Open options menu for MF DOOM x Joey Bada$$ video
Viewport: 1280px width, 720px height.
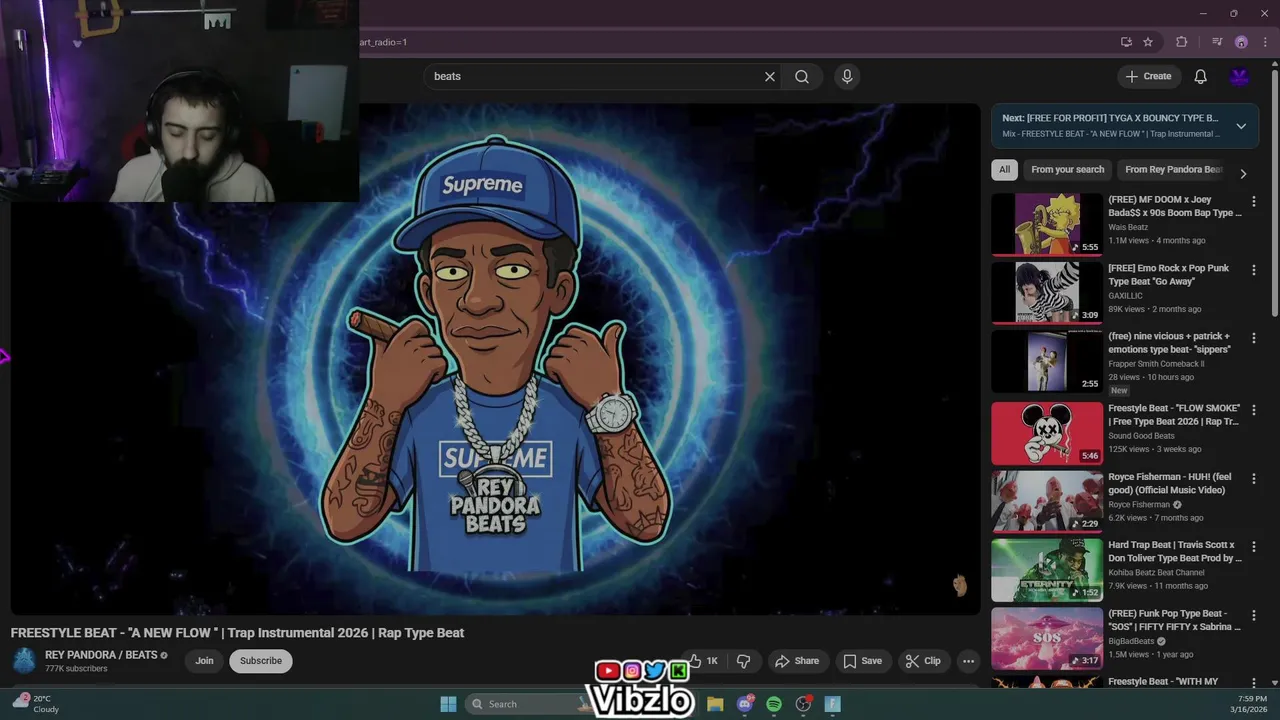tap(1253, 201)
